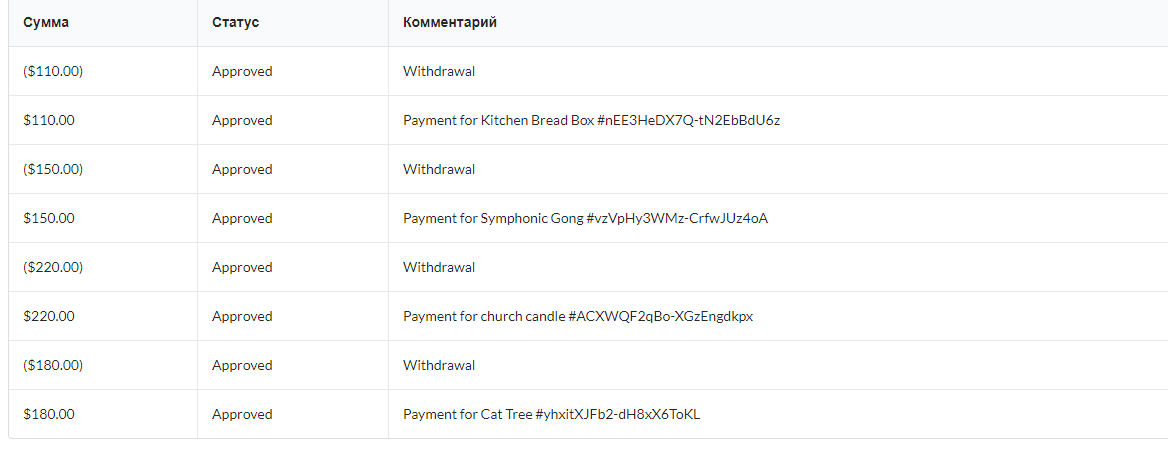Click the Kitchen Bread Box payment comment
The height and width of the screenshot is (472, 1168).
[x=591, y=121]
